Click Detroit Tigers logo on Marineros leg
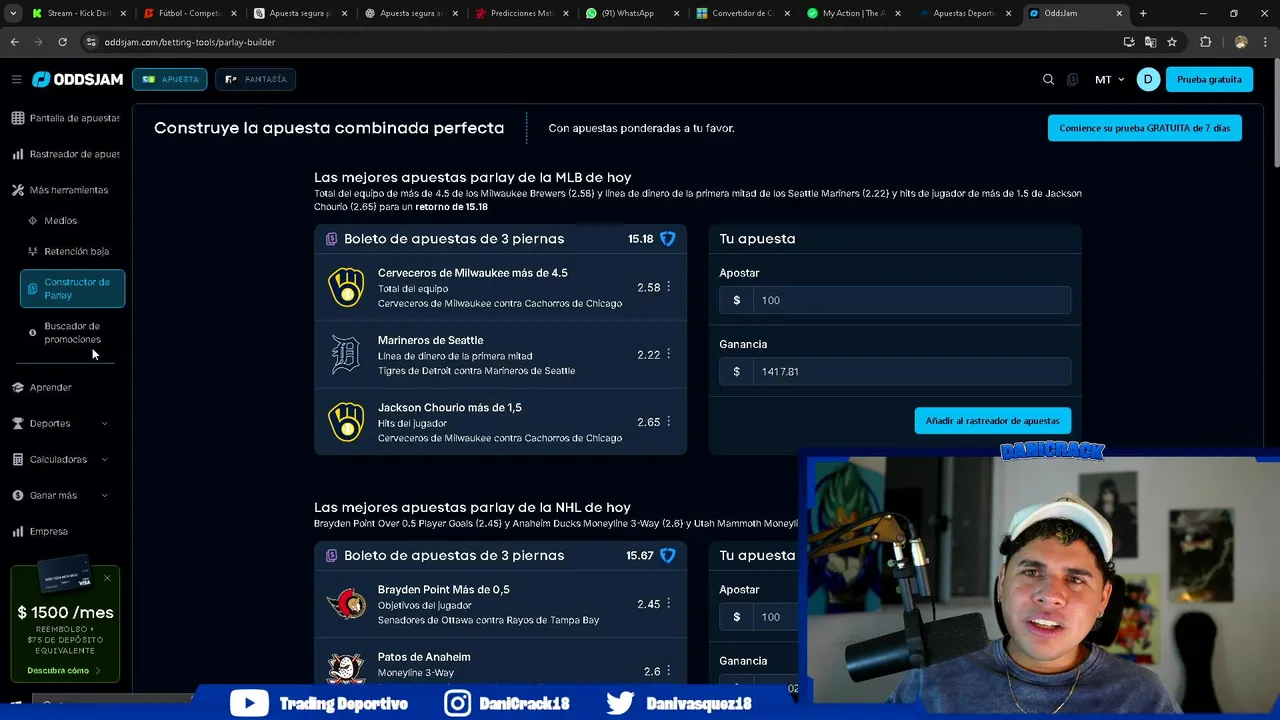1280x720 pixels. tap(346, 354)
